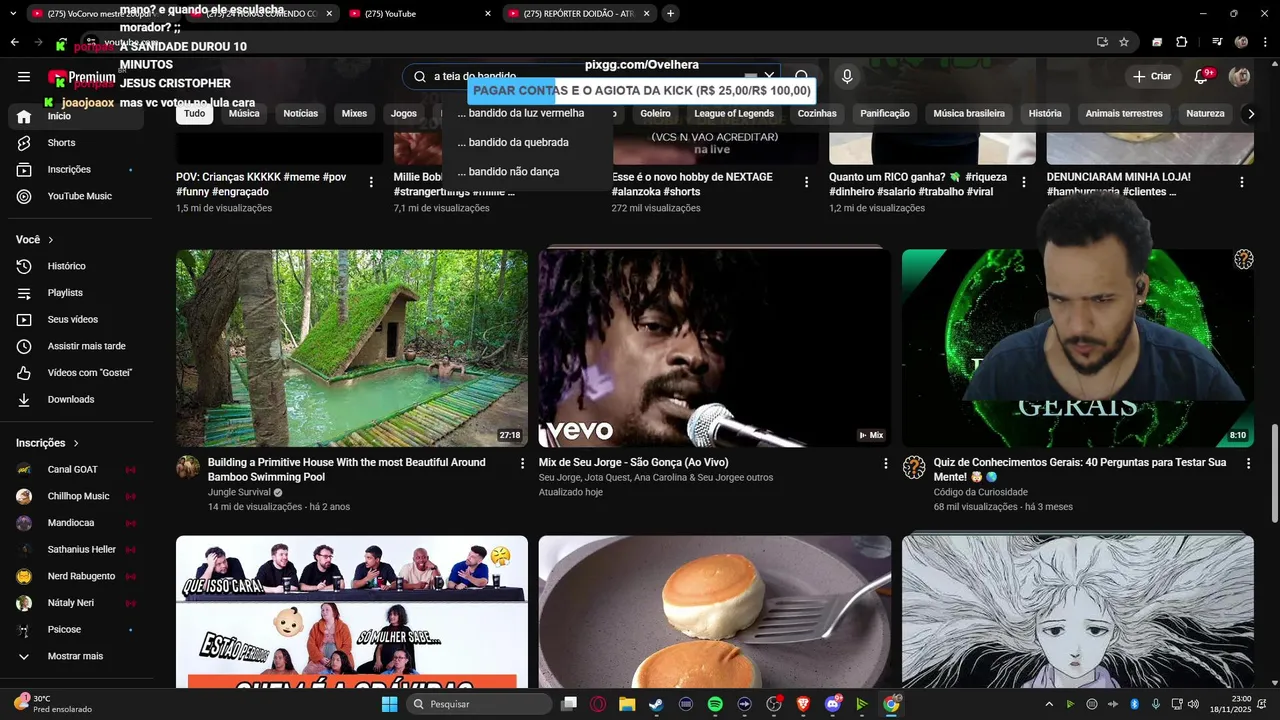The width and height of the screenshot is (1280, 720).
Task: Select the Música filter chip
Action: [x=244, y=114]
